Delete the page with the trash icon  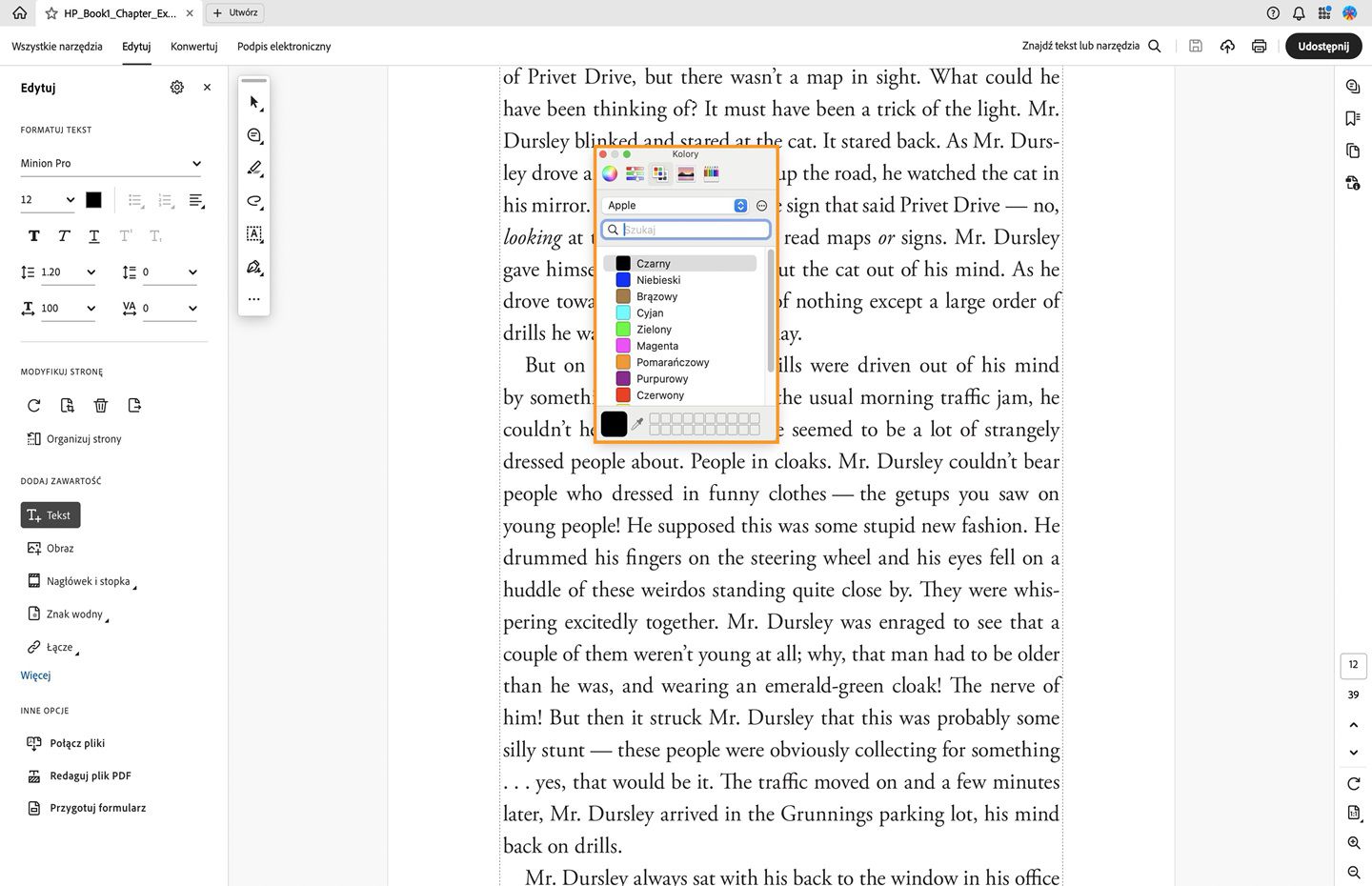click(101, 406)
